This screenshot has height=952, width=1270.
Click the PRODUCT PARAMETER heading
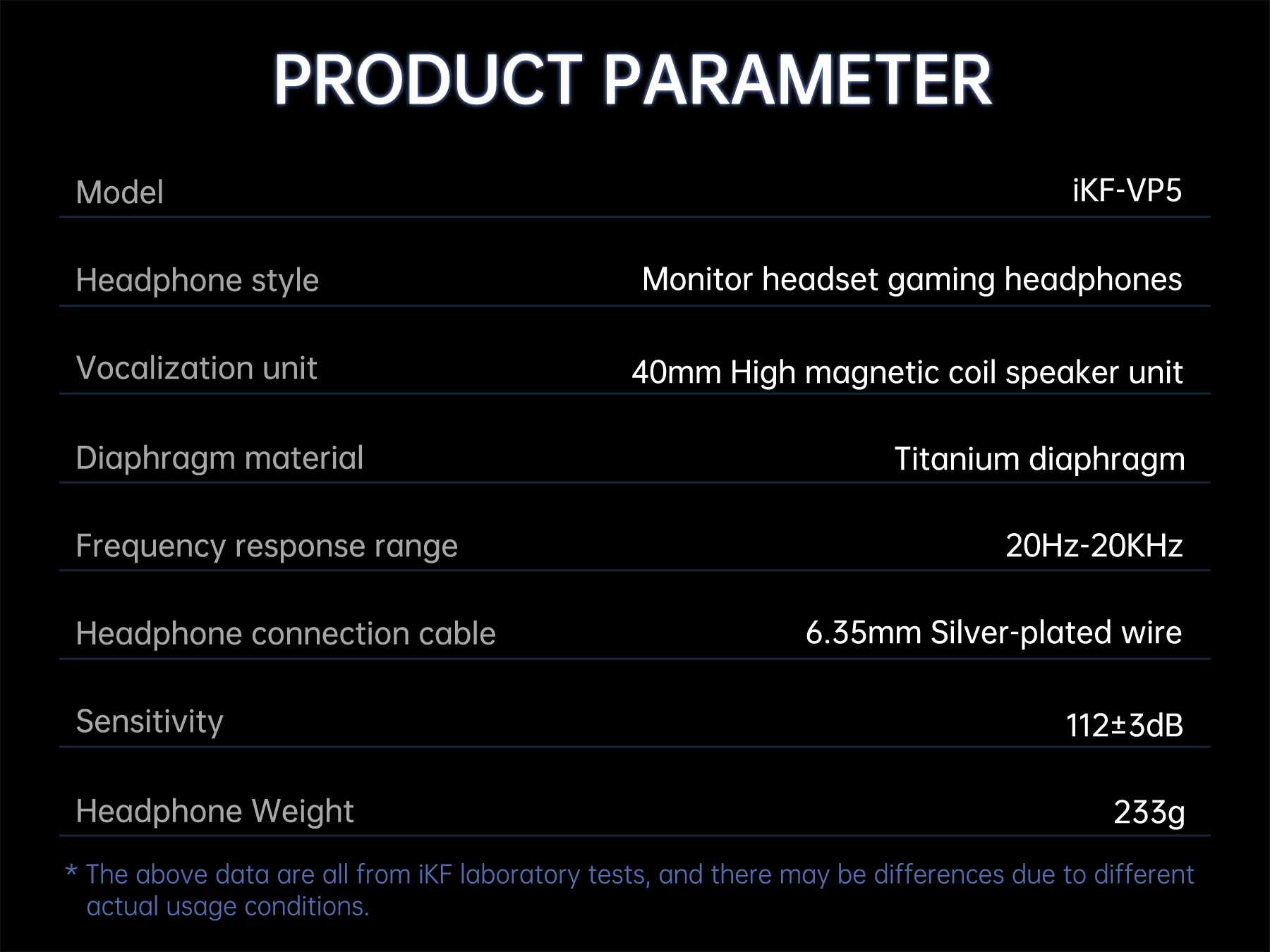point(632,80)
